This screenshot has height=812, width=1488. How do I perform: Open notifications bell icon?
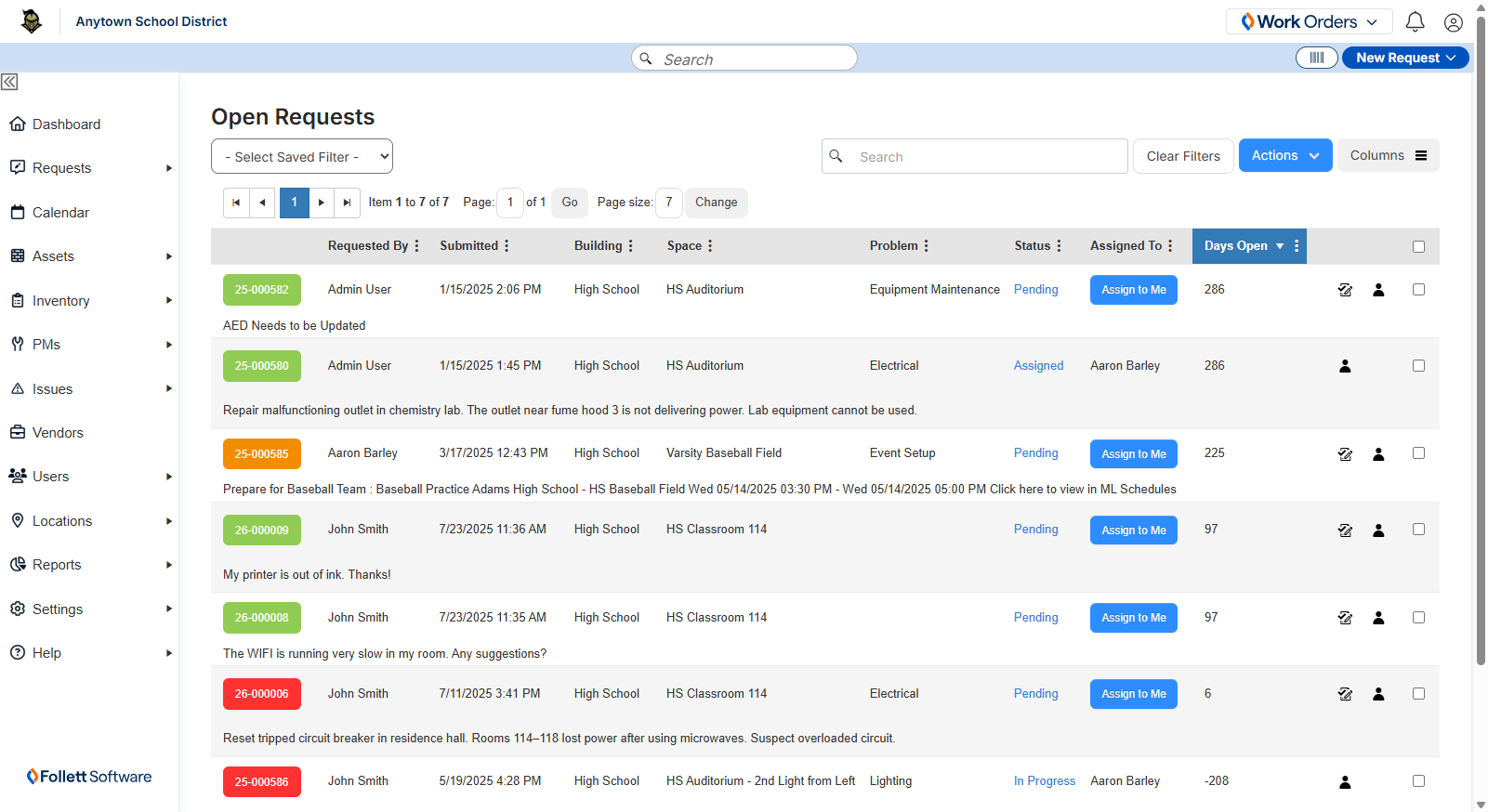pos(1415,21)
